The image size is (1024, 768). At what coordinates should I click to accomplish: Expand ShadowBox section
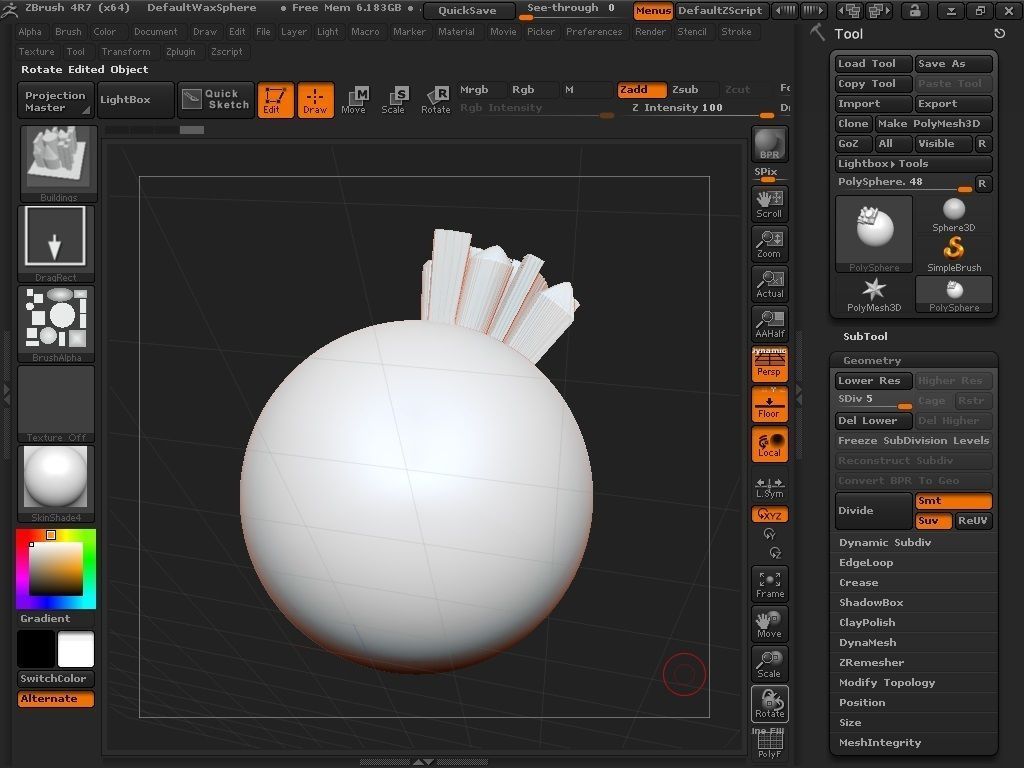coord(871,603)
